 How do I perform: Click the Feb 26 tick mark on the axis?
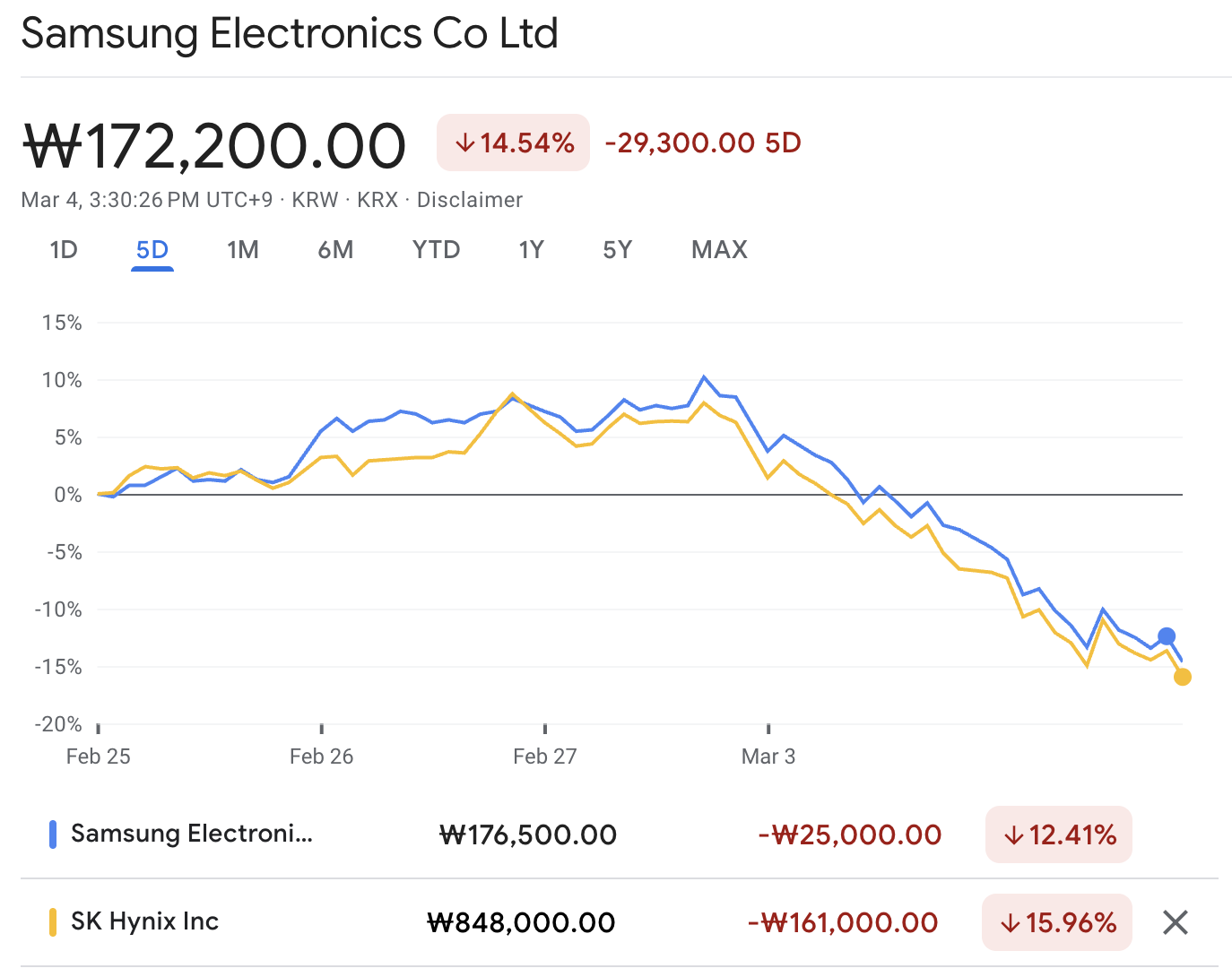click(x=321, y=731)
